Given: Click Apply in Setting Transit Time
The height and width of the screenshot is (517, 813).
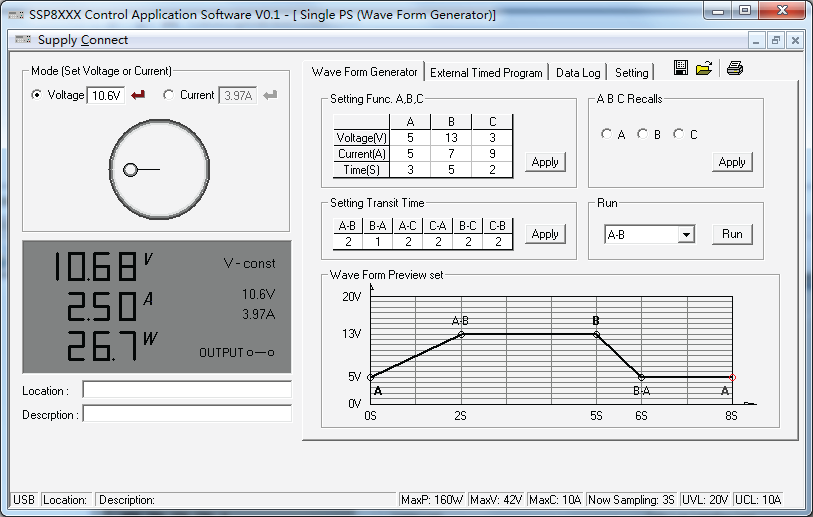Looking at the screenshot, I should (545, 234).
